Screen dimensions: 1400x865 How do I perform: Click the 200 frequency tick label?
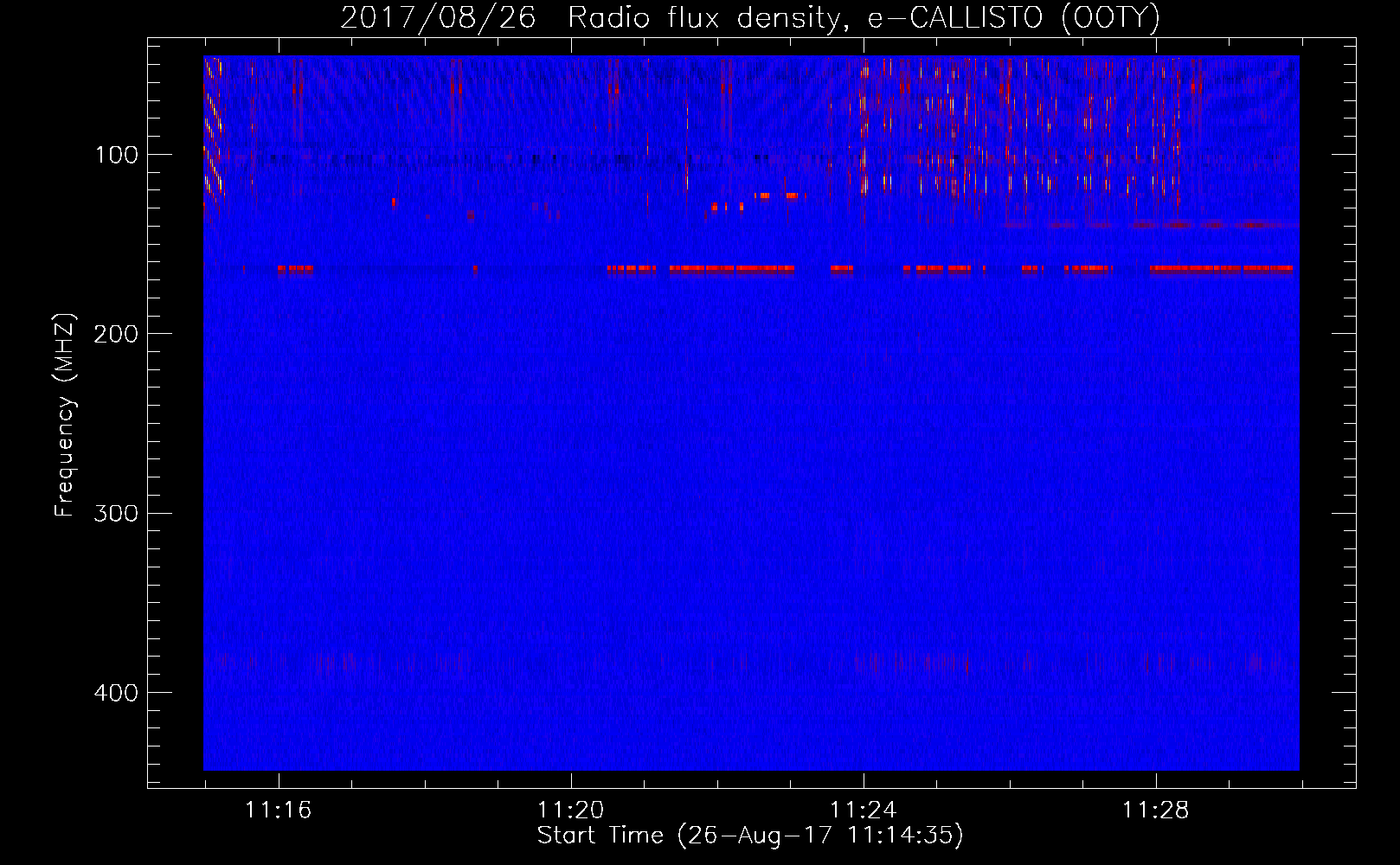[116, 335]
